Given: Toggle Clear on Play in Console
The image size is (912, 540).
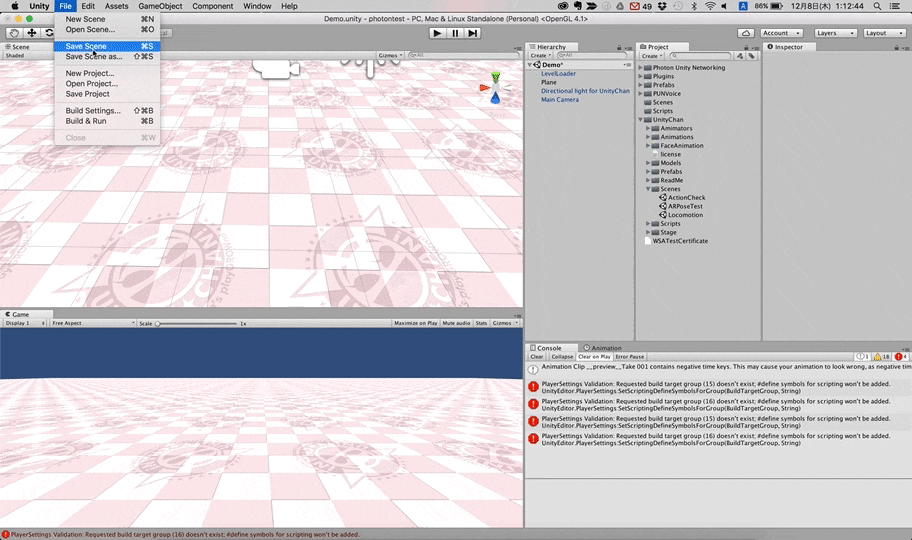Looking at the screenshot, I should [594, 357].
